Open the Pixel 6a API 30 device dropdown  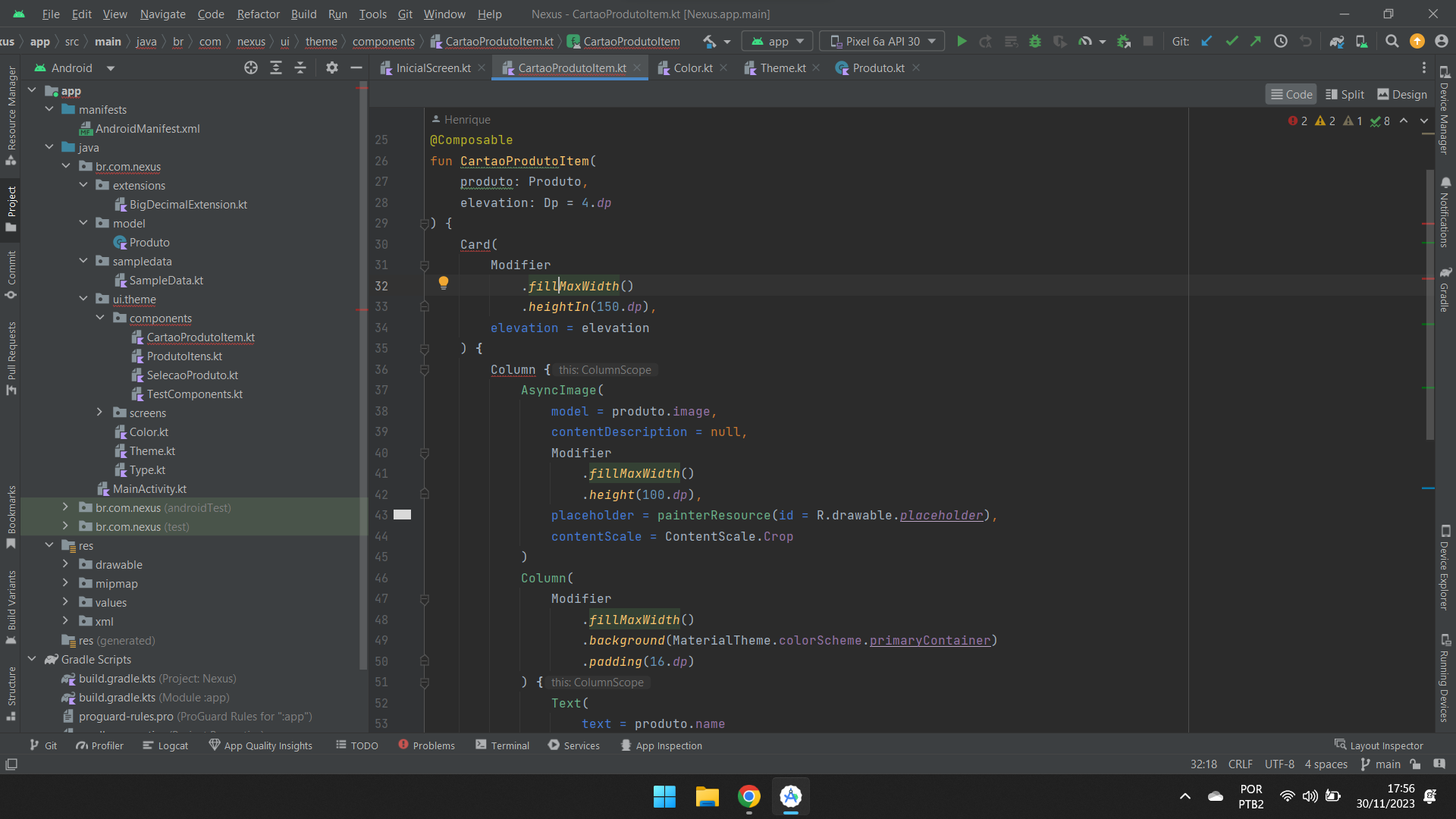pos(883,42)
